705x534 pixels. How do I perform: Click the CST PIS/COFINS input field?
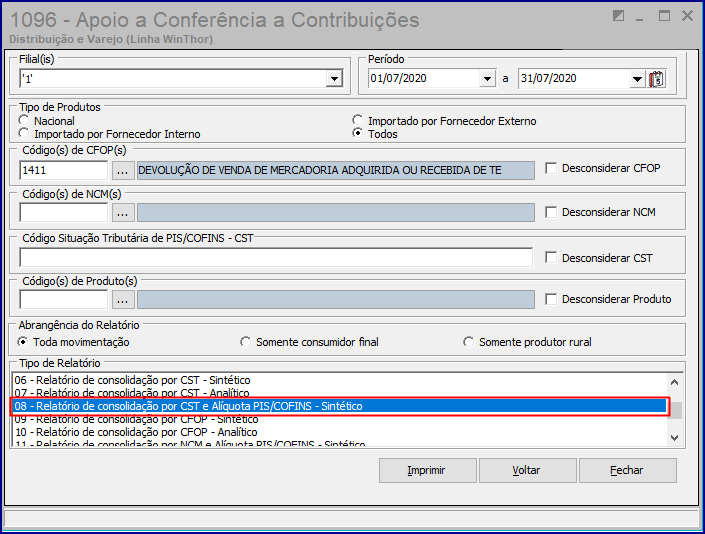[x=276, y=258]
